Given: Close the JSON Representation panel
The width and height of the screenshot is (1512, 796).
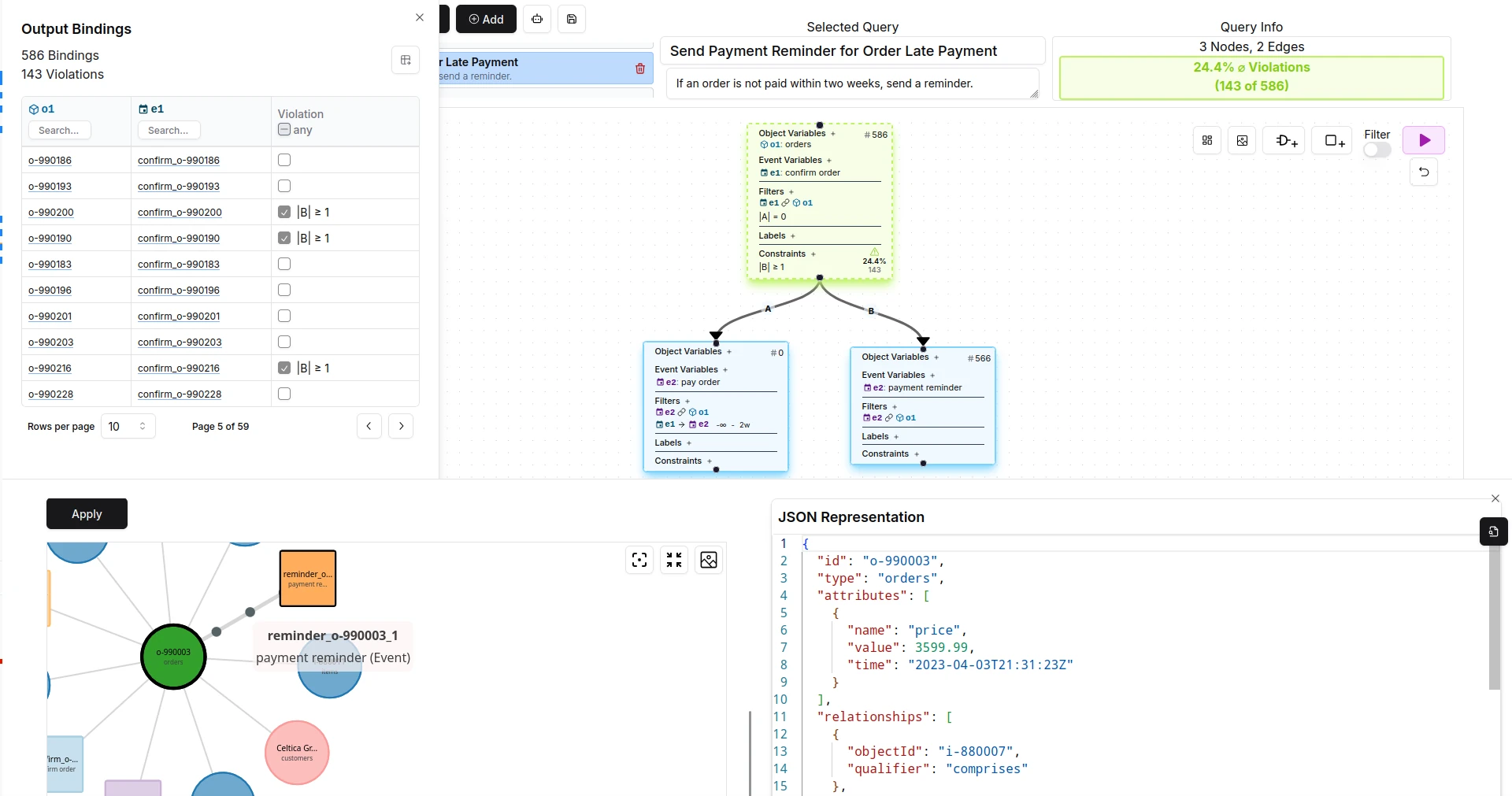Looking at the screenshot, I should pos(1495,498).
